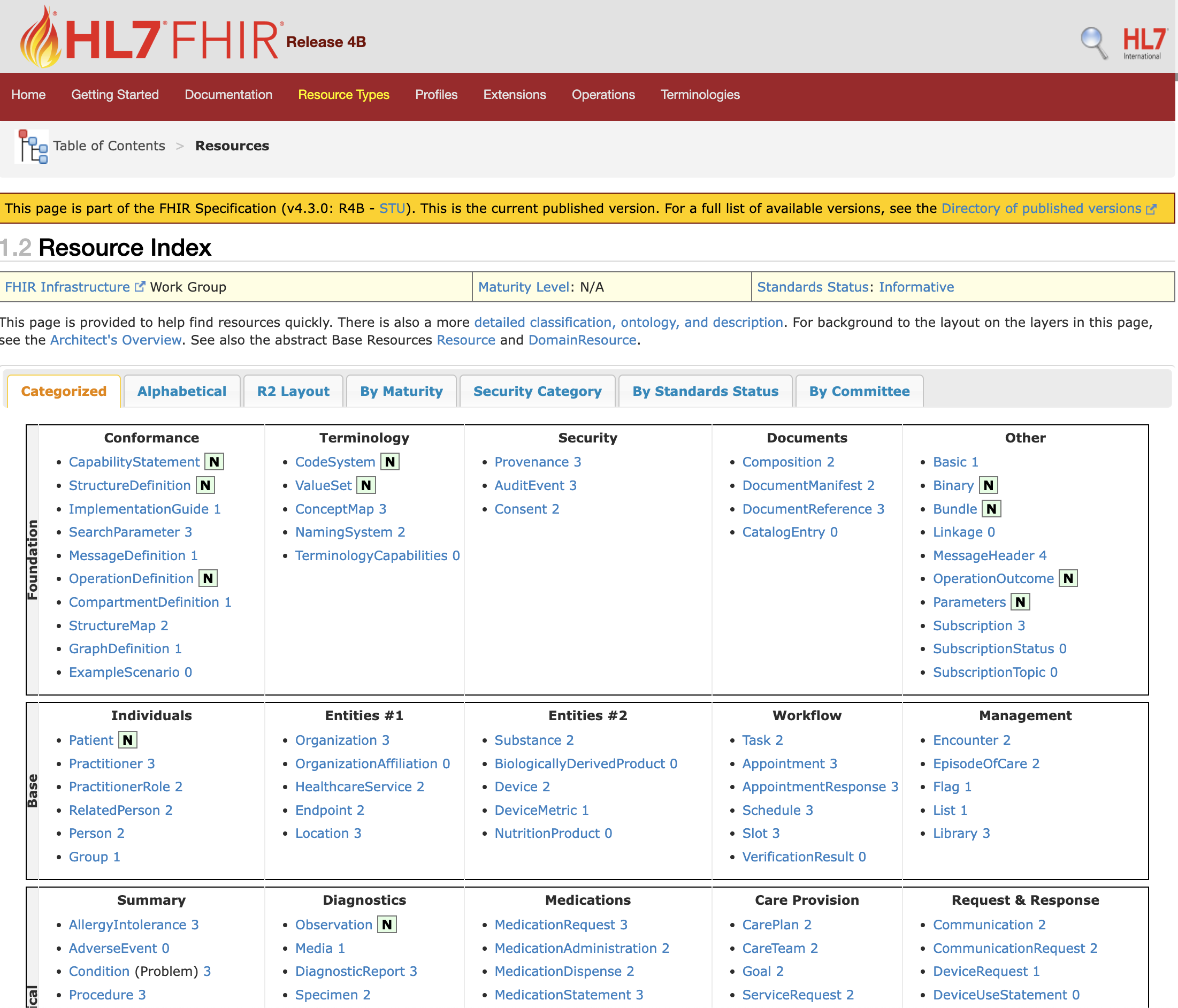Click the N badge beside Bundle

point(991,509)
